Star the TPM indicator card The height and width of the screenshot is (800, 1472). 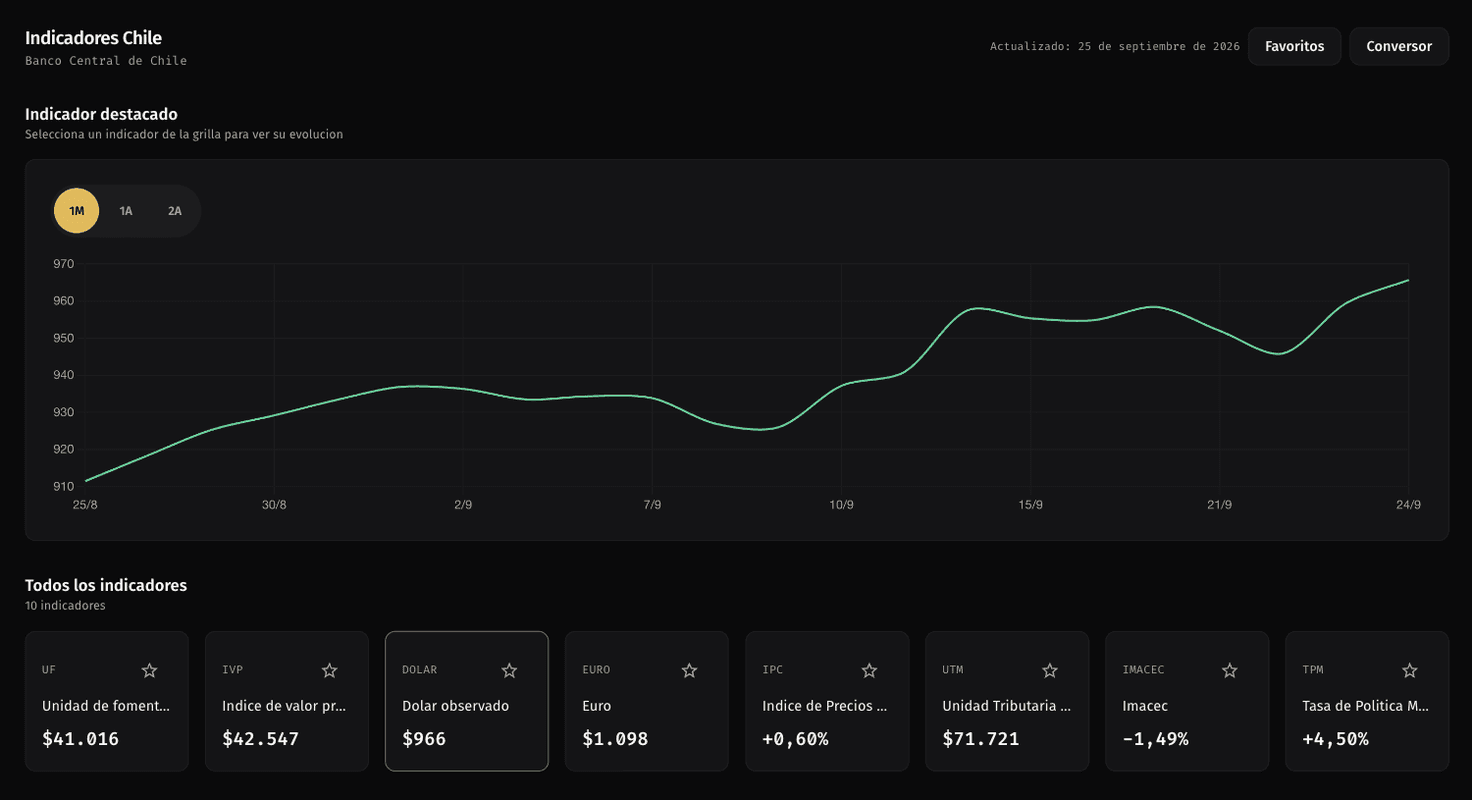(1410, 670)
